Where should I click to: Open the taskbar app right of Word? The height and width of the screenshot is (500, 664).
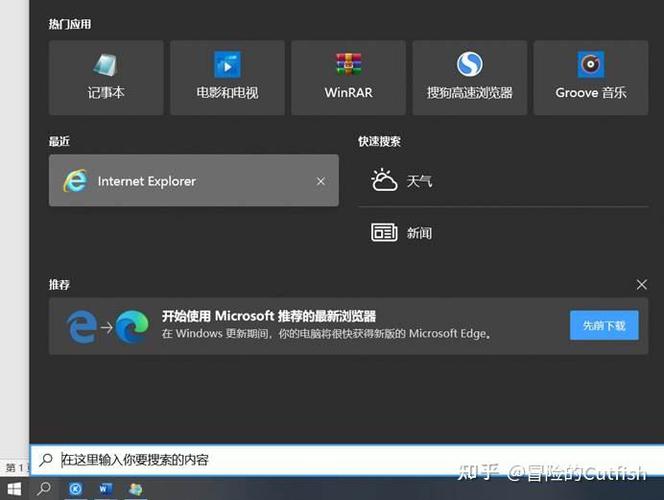(136, 489)
